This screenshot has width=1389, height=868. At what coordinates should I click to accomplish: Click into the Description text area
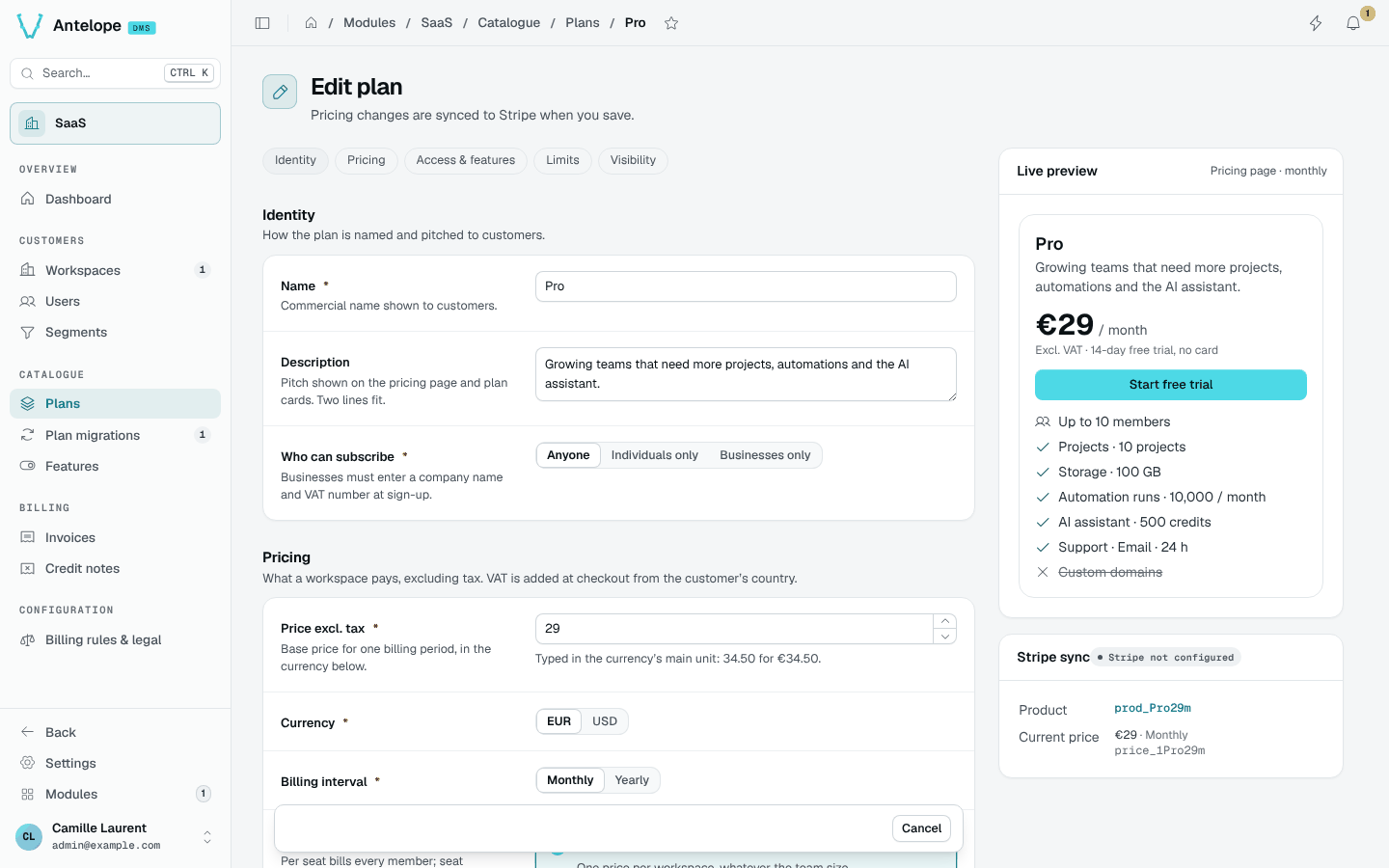point(746,374)
